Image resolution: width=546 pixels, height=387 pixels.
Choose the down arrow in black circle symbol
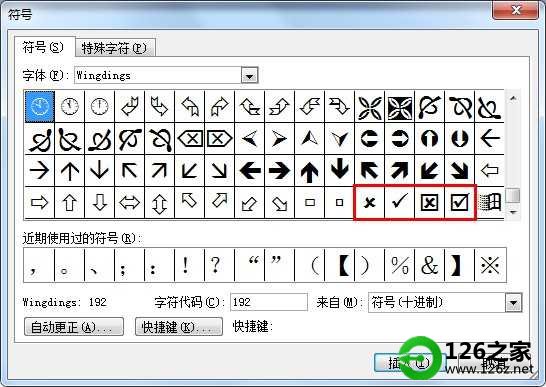[x=459, y=139]
